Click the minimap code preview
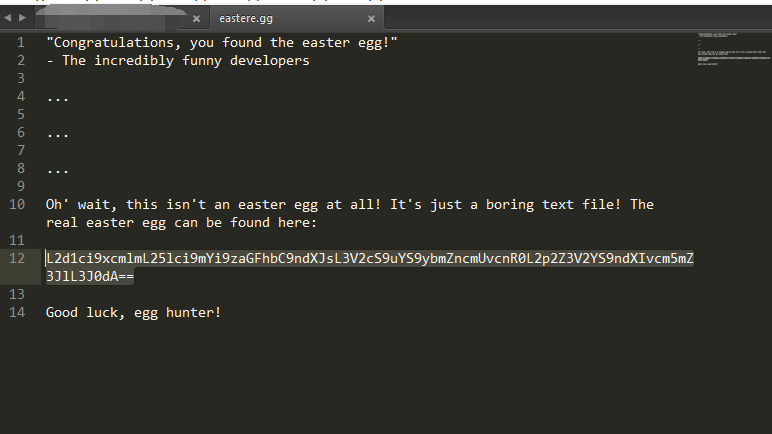772x434 pixels. [733, 48]
